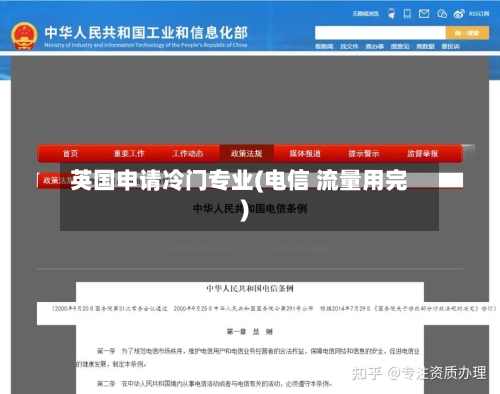
Task: Click the email envelope icon
Action: (x=424, y=14)
